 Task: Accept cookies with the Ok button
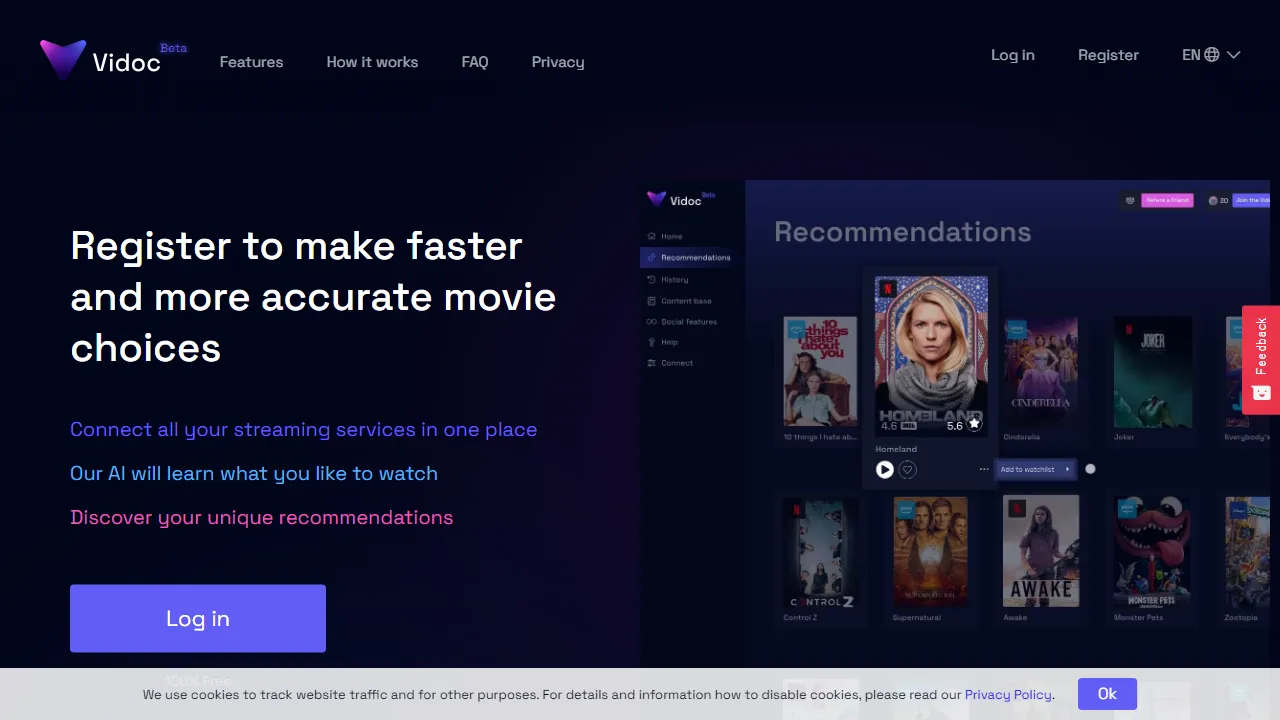click(x=1107, y=694)
